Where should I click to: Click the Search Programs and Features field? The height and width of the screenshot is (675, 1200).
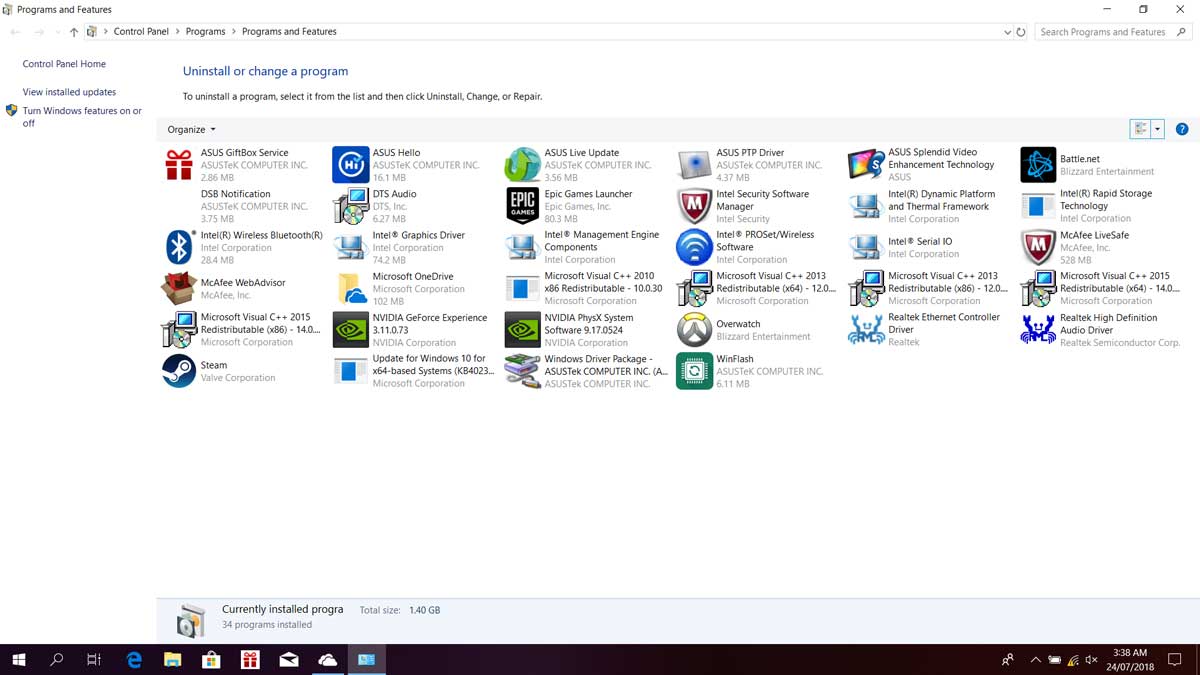pyautogui.click(x=1110, y=32)
